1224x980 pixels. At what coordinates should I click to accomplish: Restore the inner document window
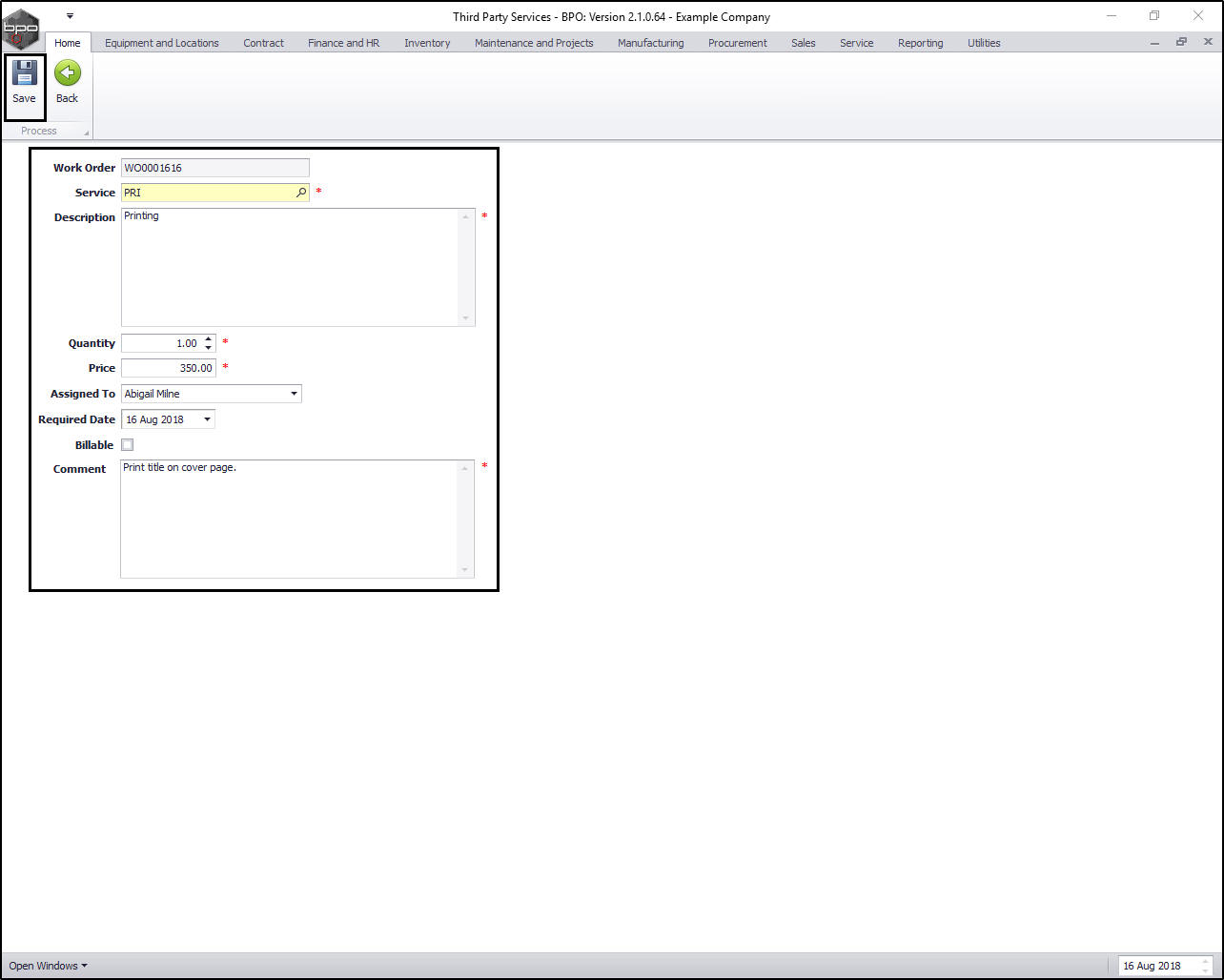(1182, 43)
